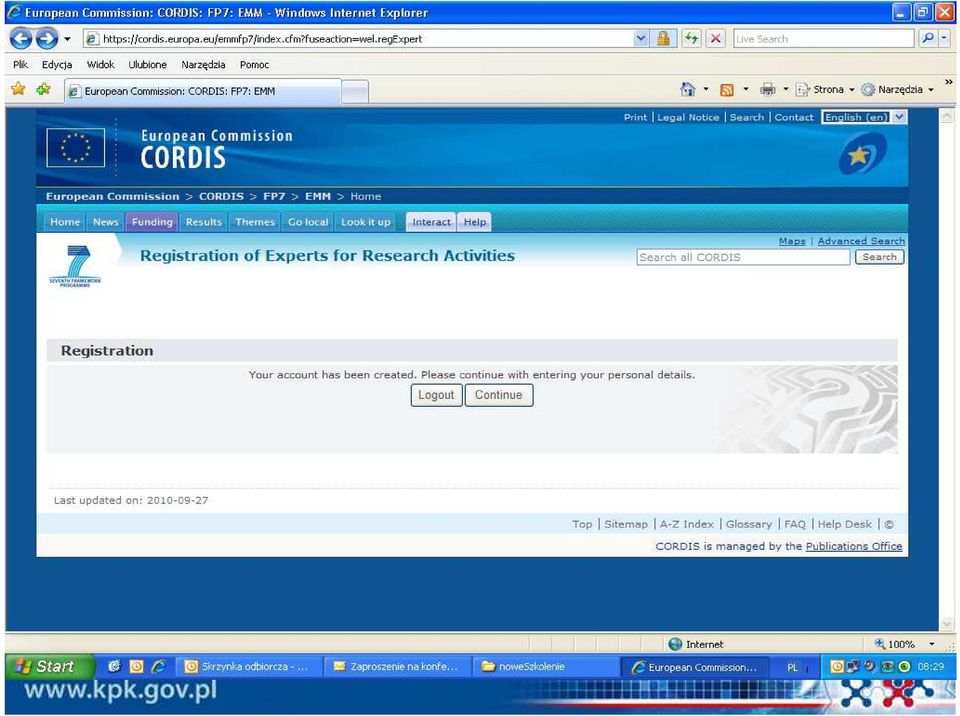Open the Pomoc menu
The image size is (960, 716).
click(x=254, y=64)
